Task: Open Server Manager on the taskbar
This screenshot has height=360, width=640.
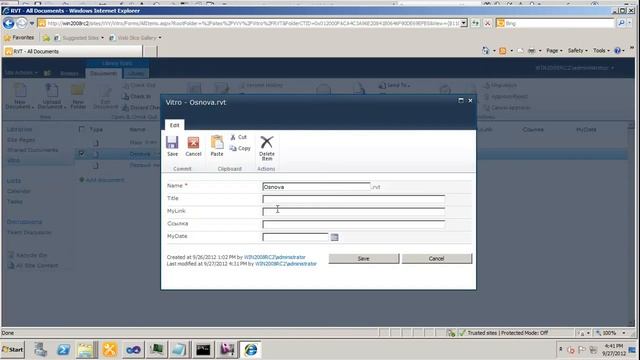Action: pyautogui.click(x=40, y=349)
